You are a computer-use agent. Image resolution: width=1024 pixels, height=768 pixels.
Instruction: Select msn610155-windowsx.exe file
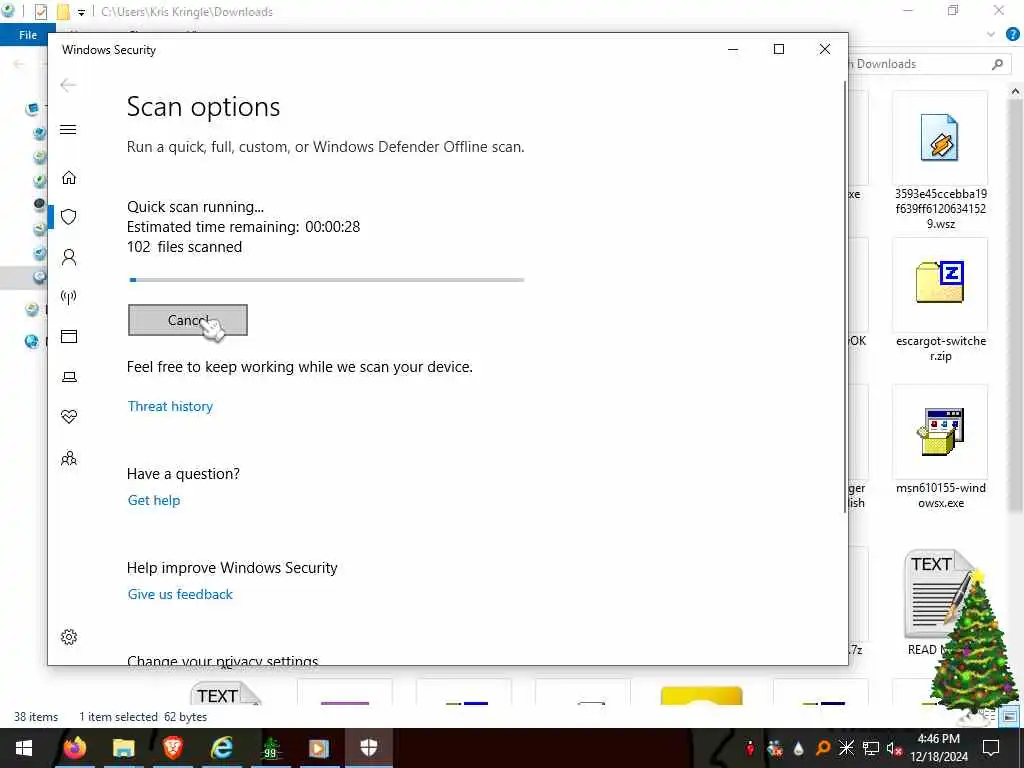940,448
